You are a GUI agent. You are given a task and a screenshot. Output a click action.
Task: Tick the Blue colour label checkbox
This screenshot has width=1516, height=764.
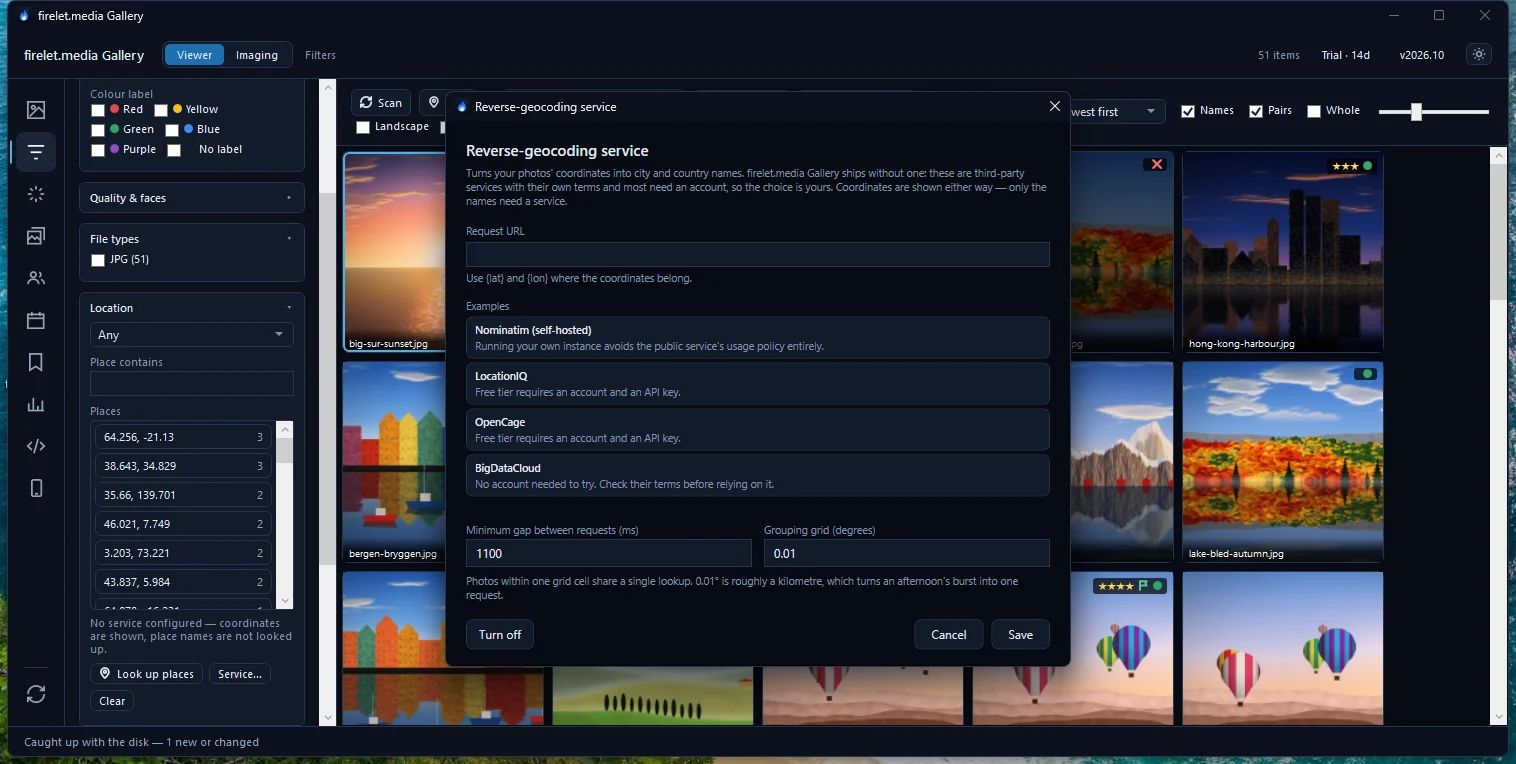point(172,130)
